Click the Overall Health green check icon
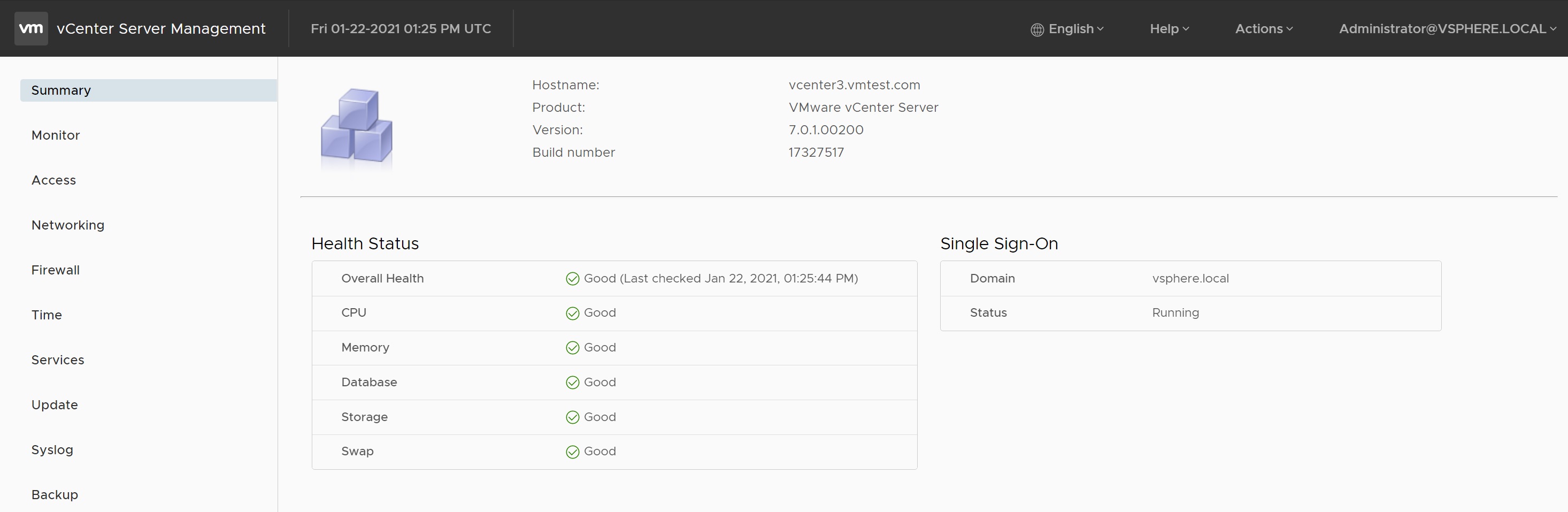The width and height of the screenshot is (1568, 512). click(x=572, y=279)
